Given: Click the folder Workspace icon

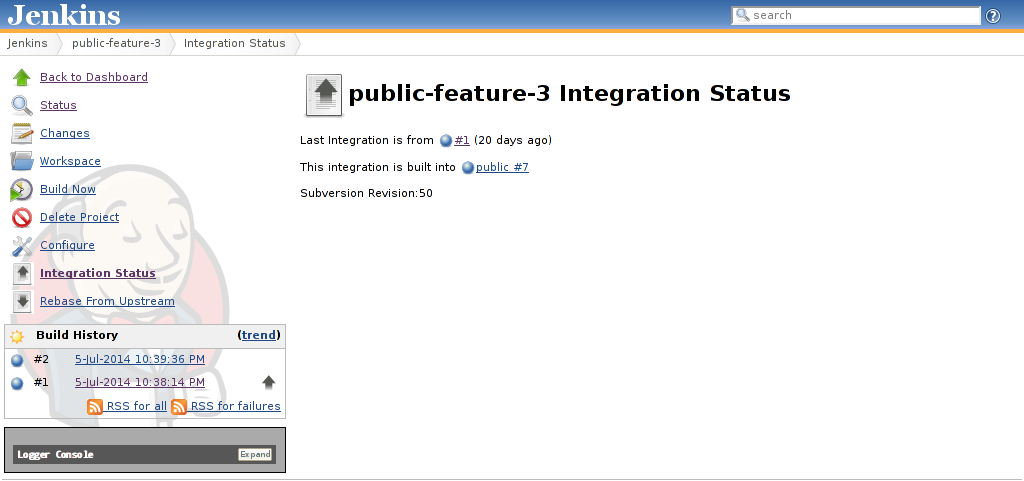Looking at the screenshot, I should pyautogui.click(x=22, y=161).
